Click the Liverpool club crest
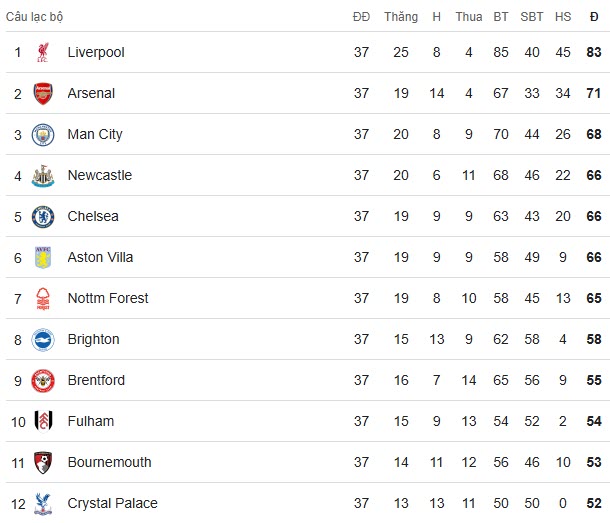This screenshot has width=610, height=523. click(x=43, y=52)
